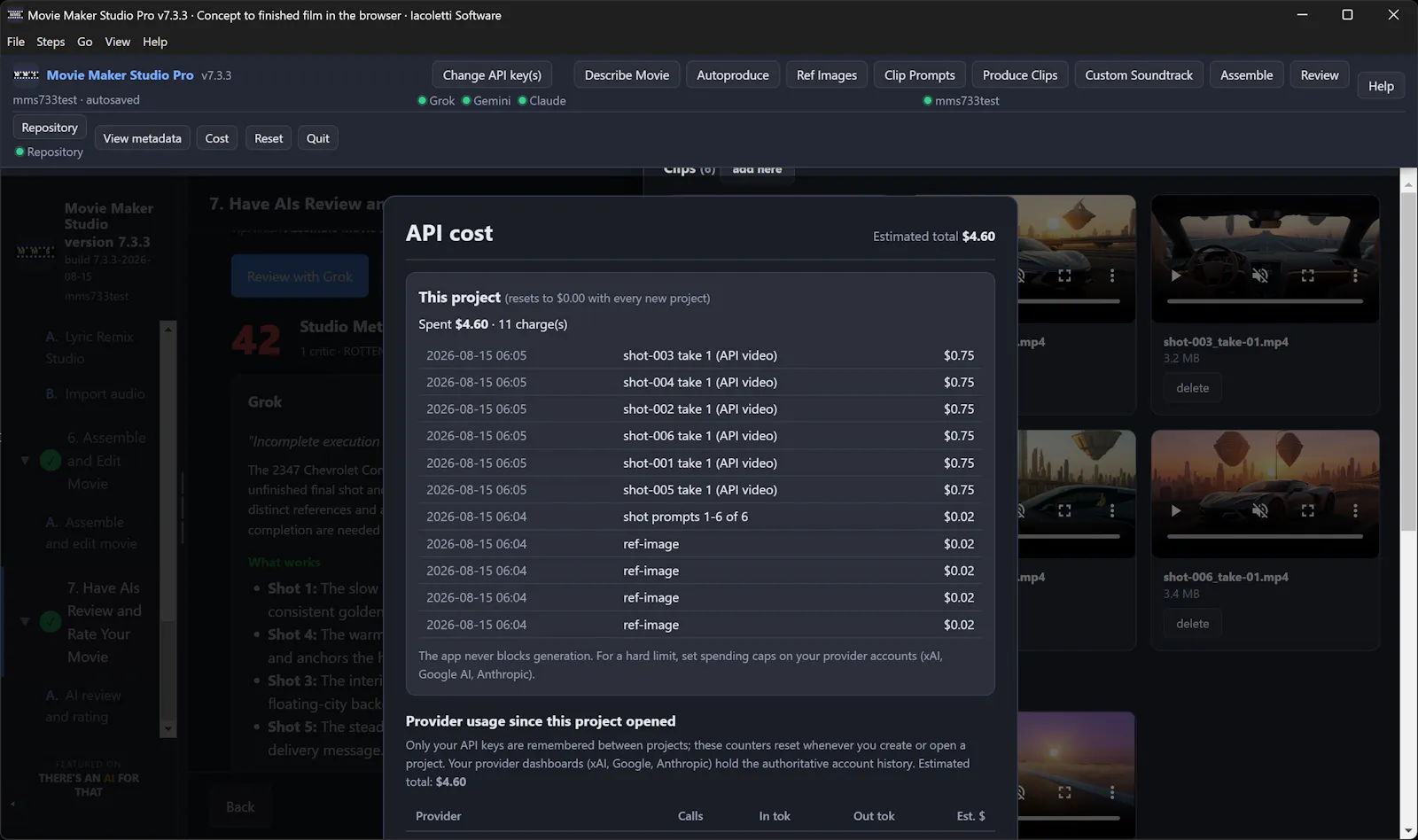Click shot prompts 1-6 of 6 row

tap(700, 517)
